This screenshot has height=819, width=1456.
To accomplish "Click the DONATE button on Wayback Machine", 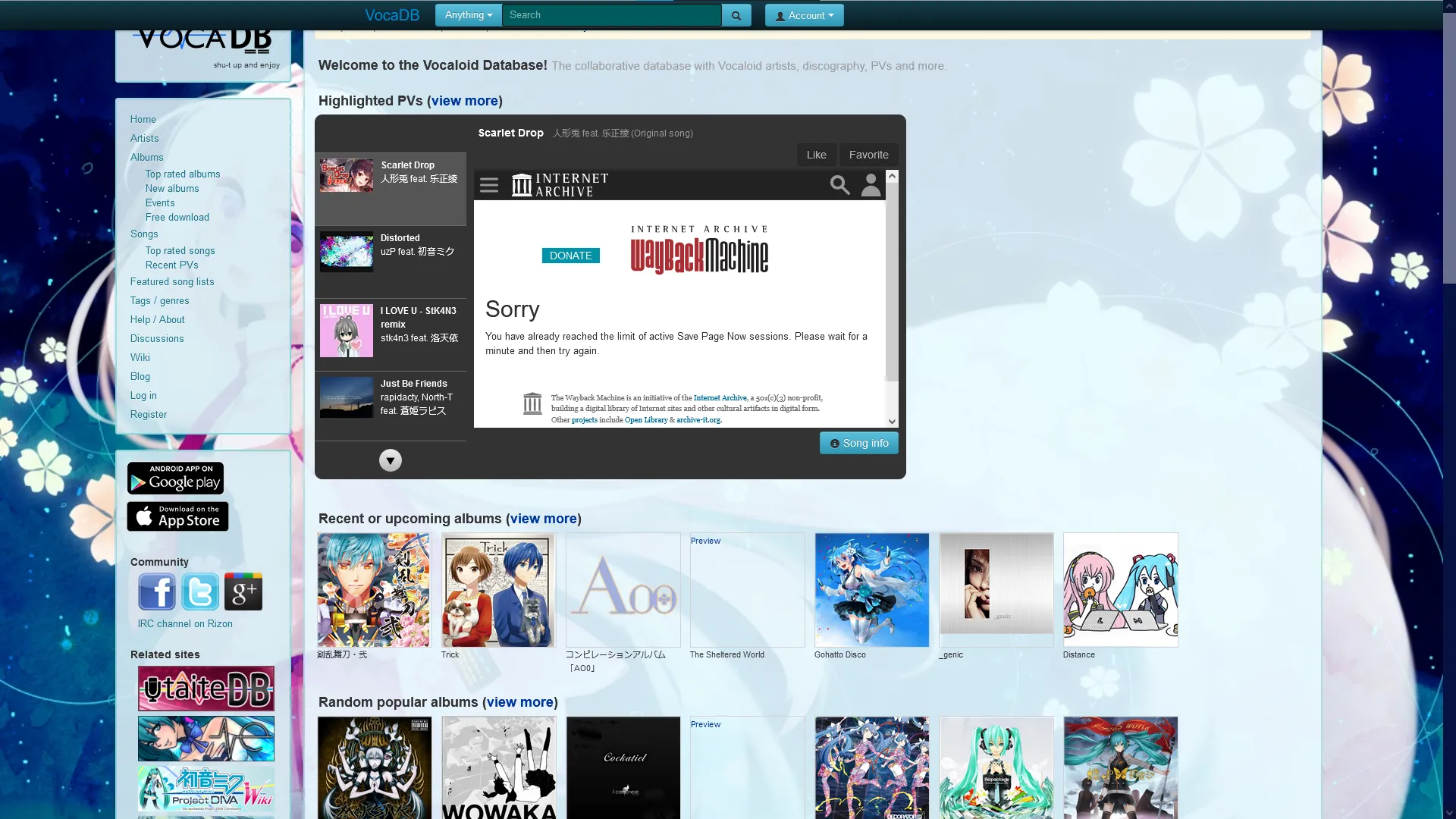I will pyautogui.click(x=570, y=256).
